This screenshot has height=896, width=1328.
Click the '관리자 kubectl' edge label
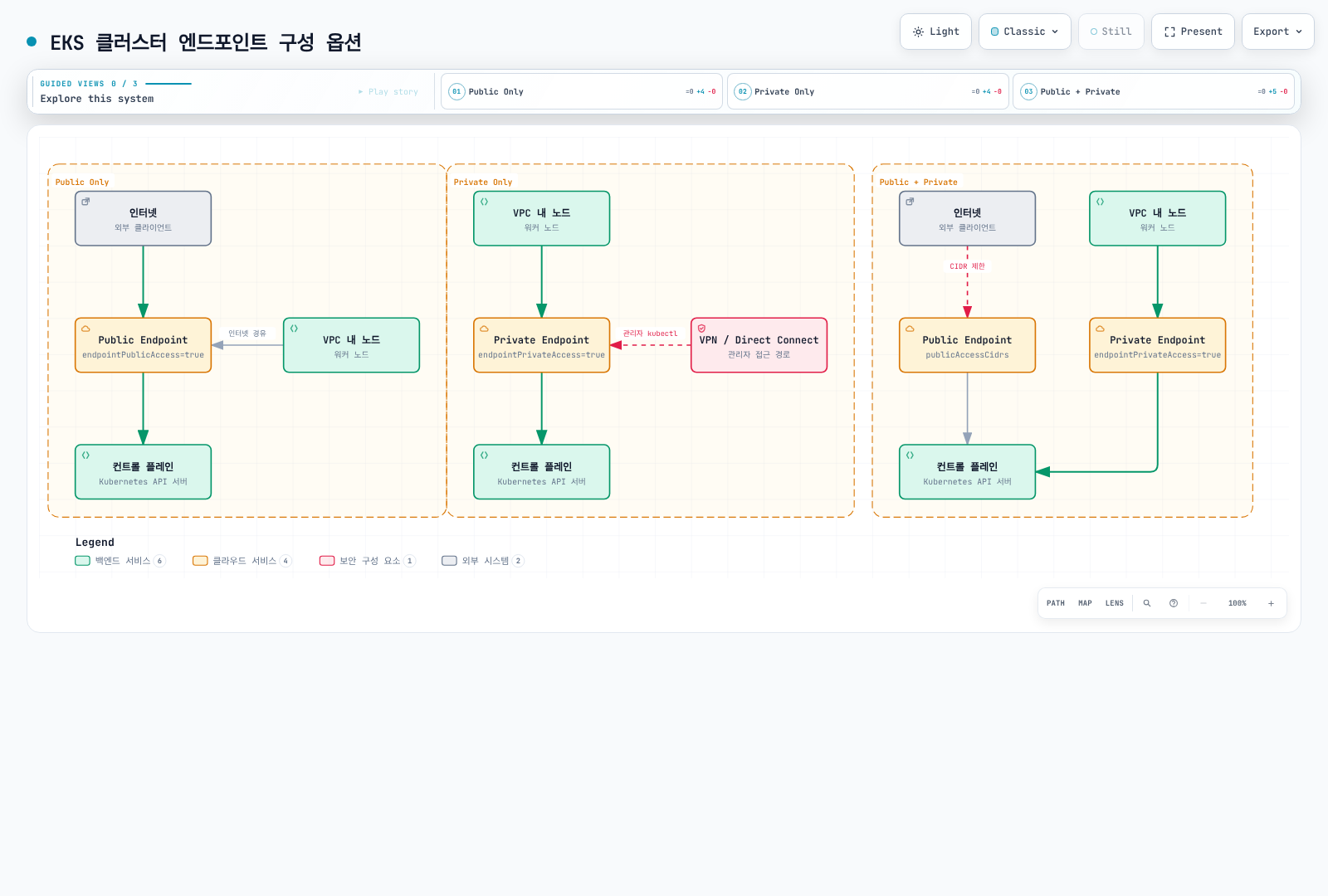[650, 334]
